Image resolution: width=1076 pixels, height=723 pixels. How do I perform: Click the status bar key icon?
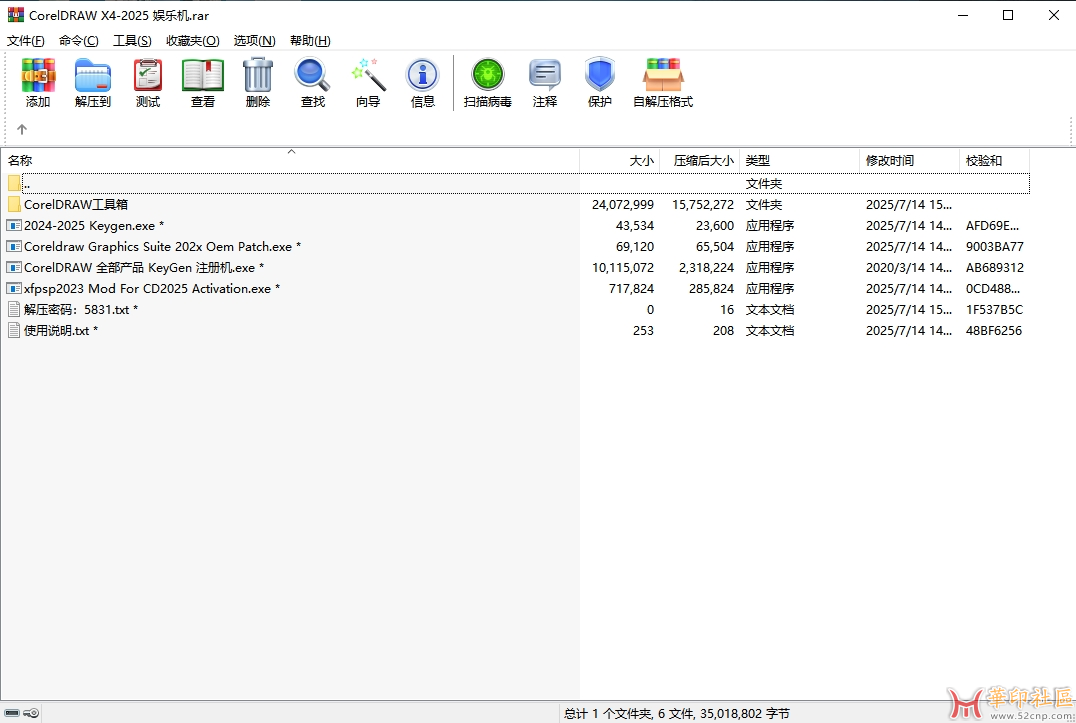[x=31, y=713]
